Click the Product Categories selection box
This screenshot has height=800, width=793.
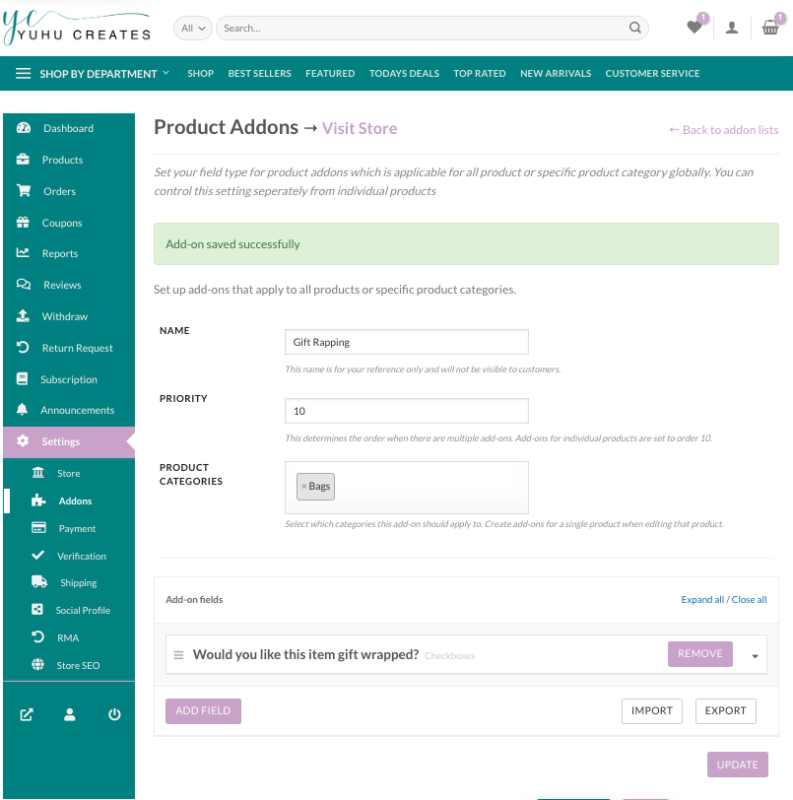coord(407,487)
